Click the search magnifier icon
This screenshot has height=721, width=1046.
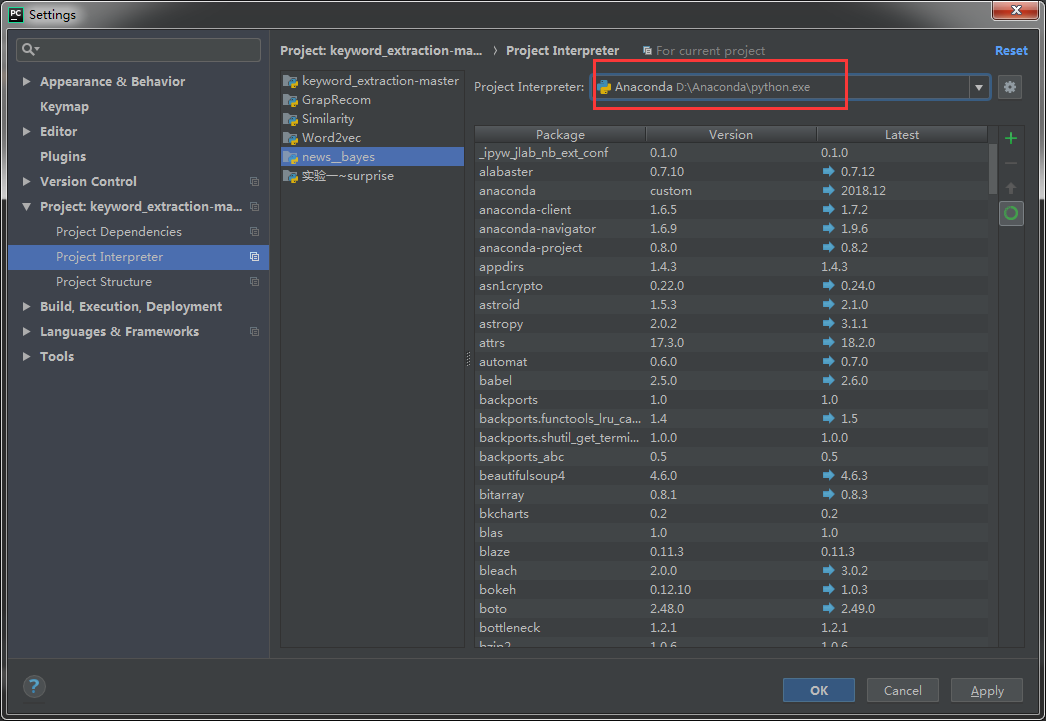[x=30, y=49]
